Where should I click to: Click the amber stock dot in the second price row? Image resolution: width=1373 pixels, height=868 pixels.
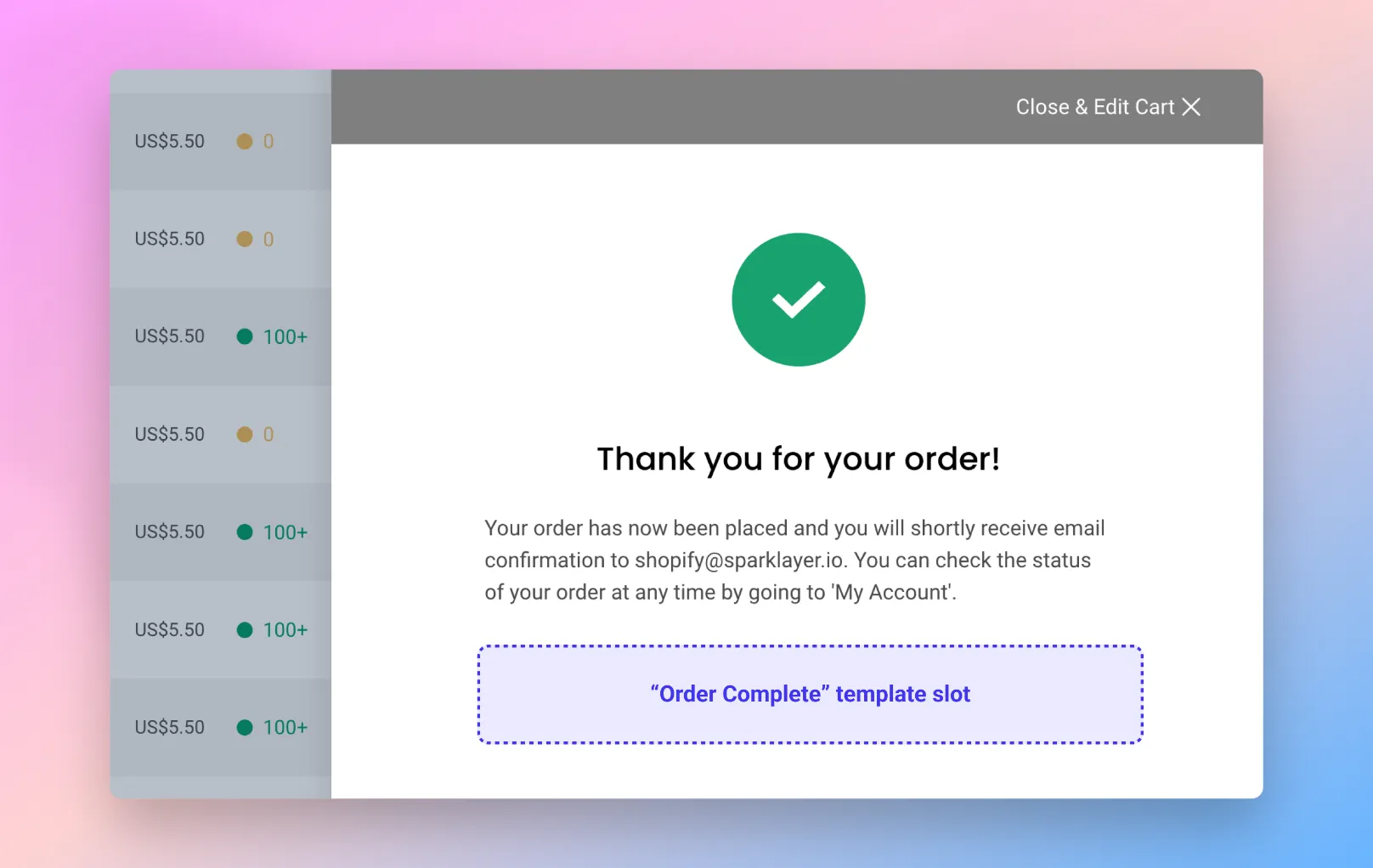point(245,239)
